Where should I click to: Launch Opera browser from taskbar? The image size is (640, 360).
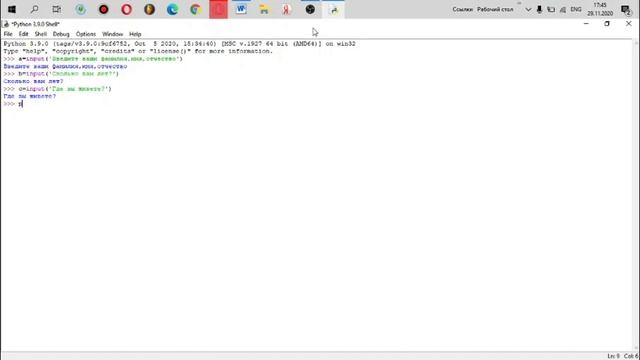click(127, 9)
